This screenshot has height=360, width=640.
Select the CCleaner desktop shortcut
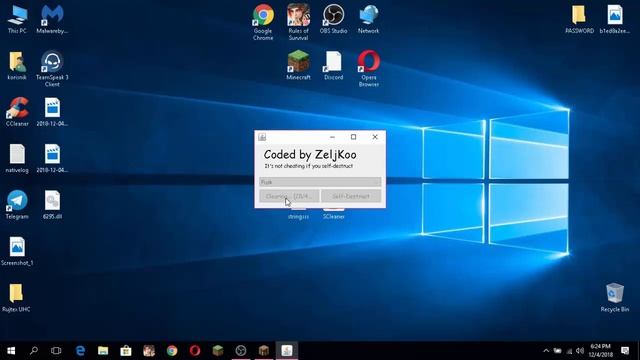[x=17, y=112]
